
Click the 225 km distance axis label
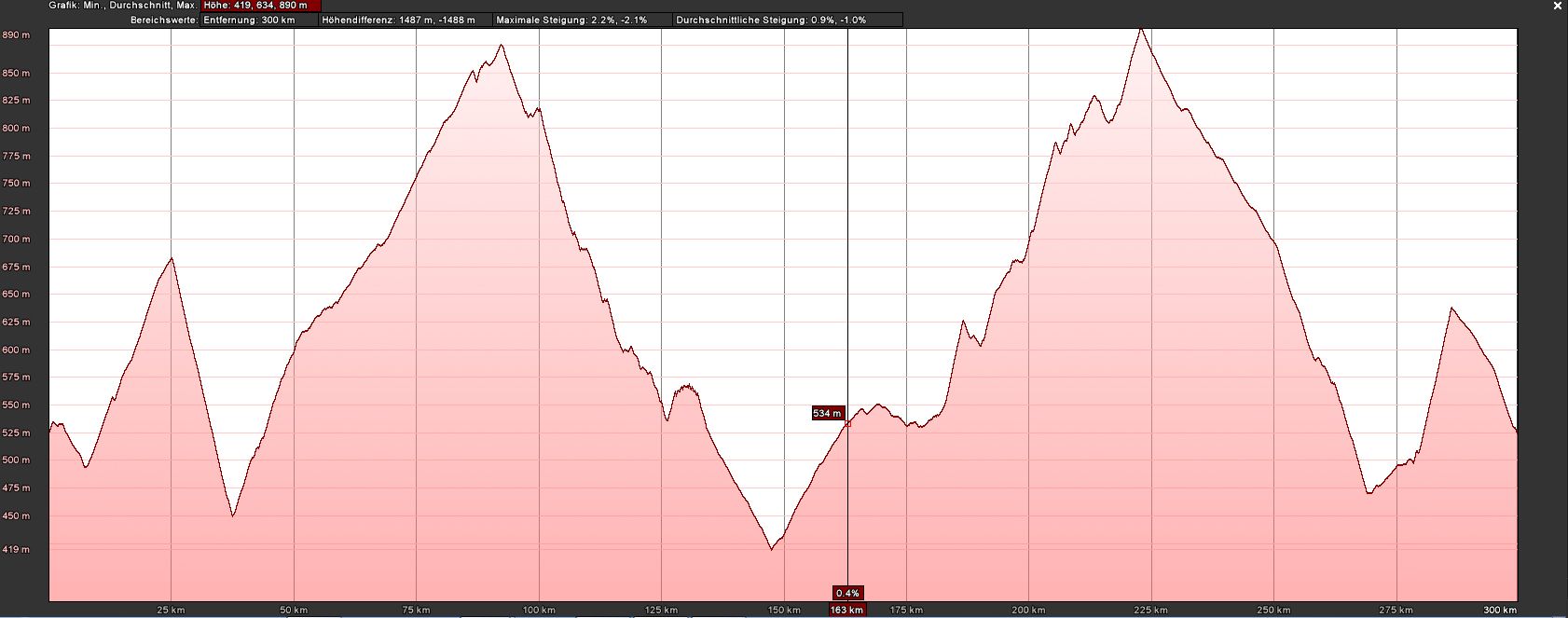coord(1150,611)
